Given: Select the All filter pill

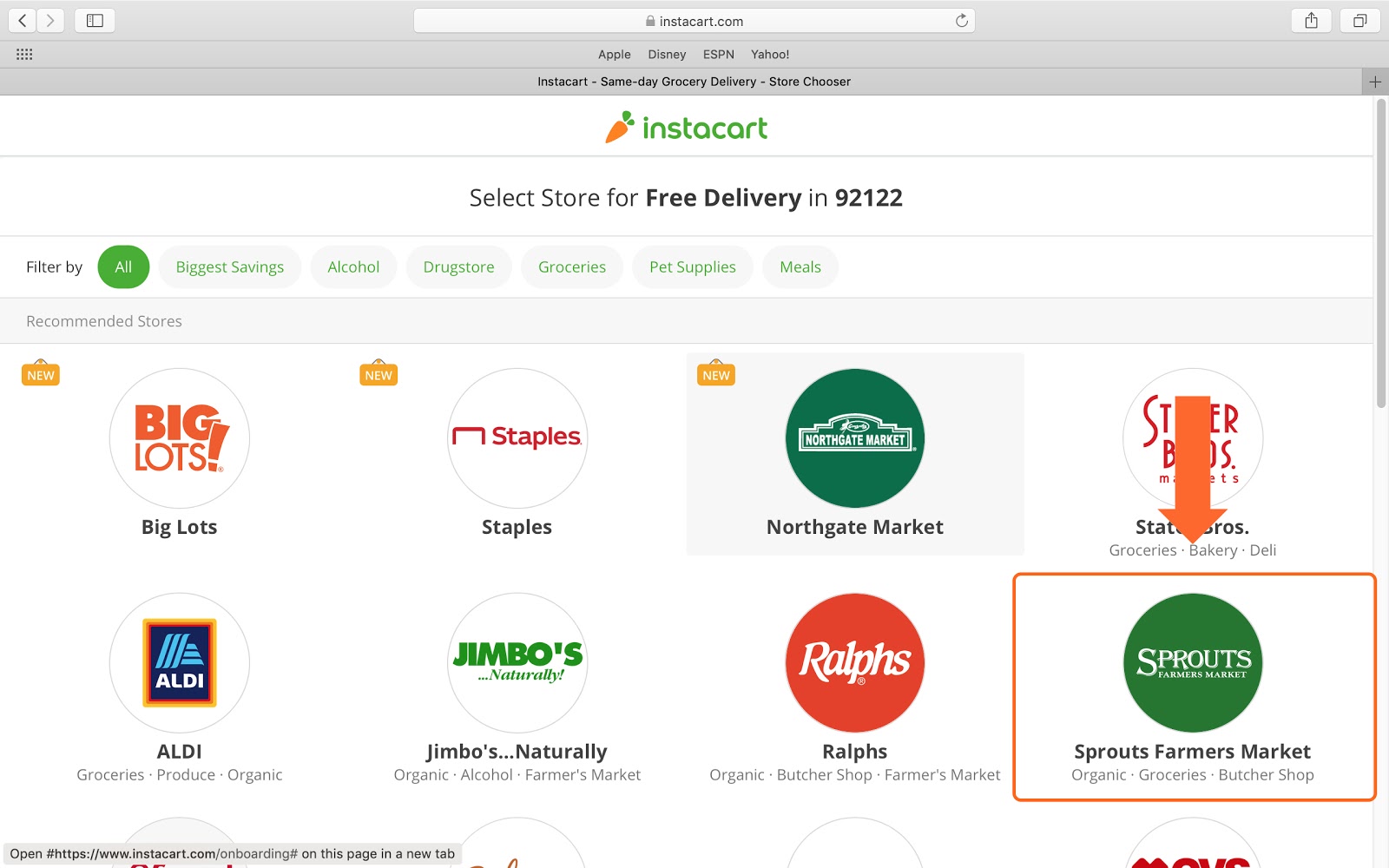Looking at the screenshot, I should 123,267.
